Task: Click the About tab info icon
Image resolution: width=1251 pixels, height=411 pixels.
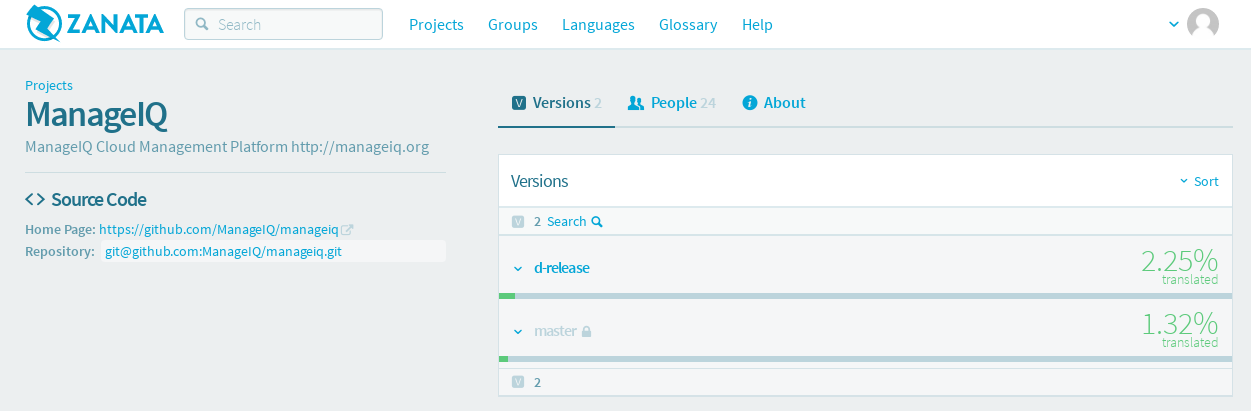Action: (x=750, y=103)
